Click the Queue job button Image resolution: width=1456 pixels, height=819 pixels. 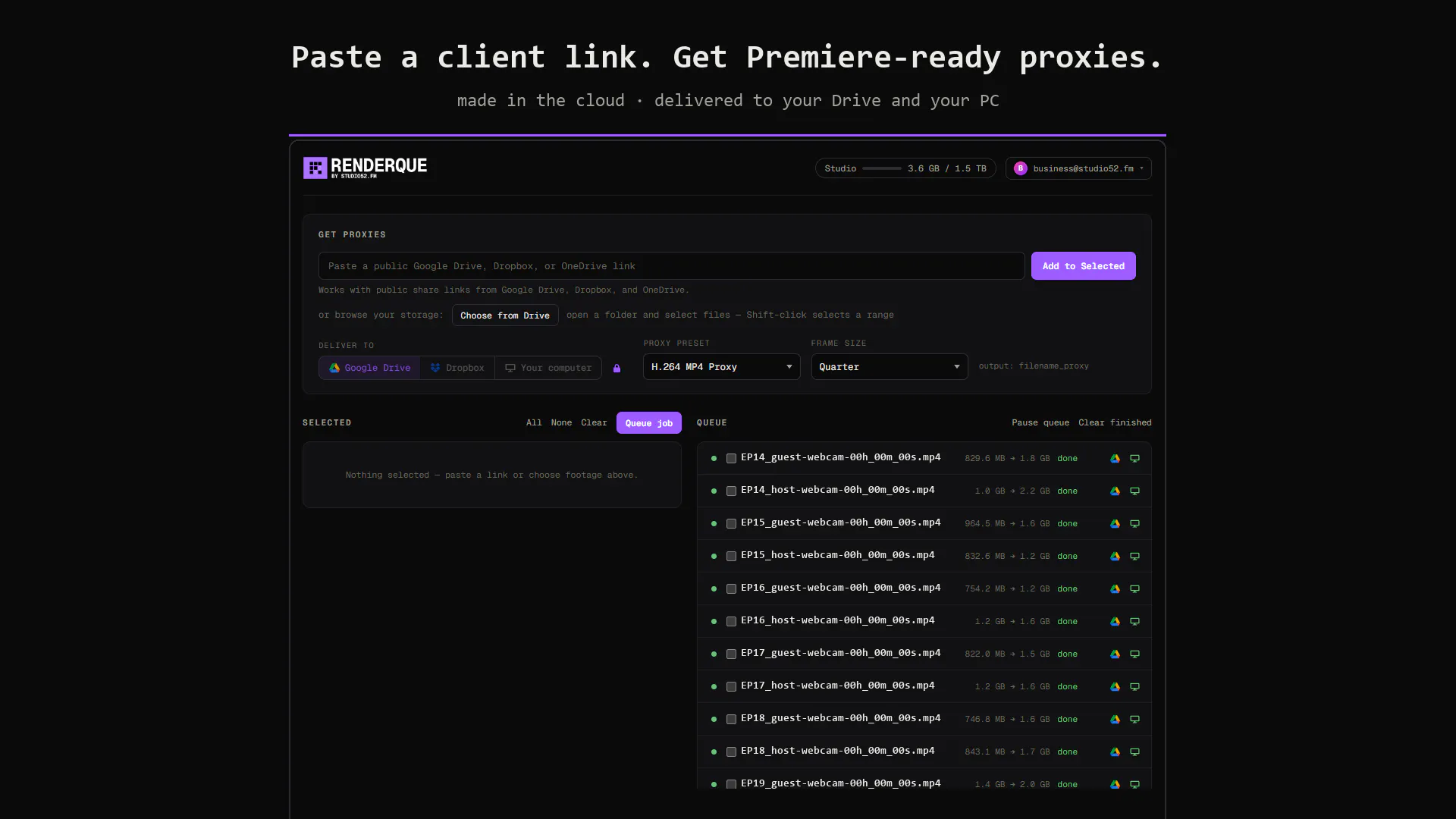[648, 423]
